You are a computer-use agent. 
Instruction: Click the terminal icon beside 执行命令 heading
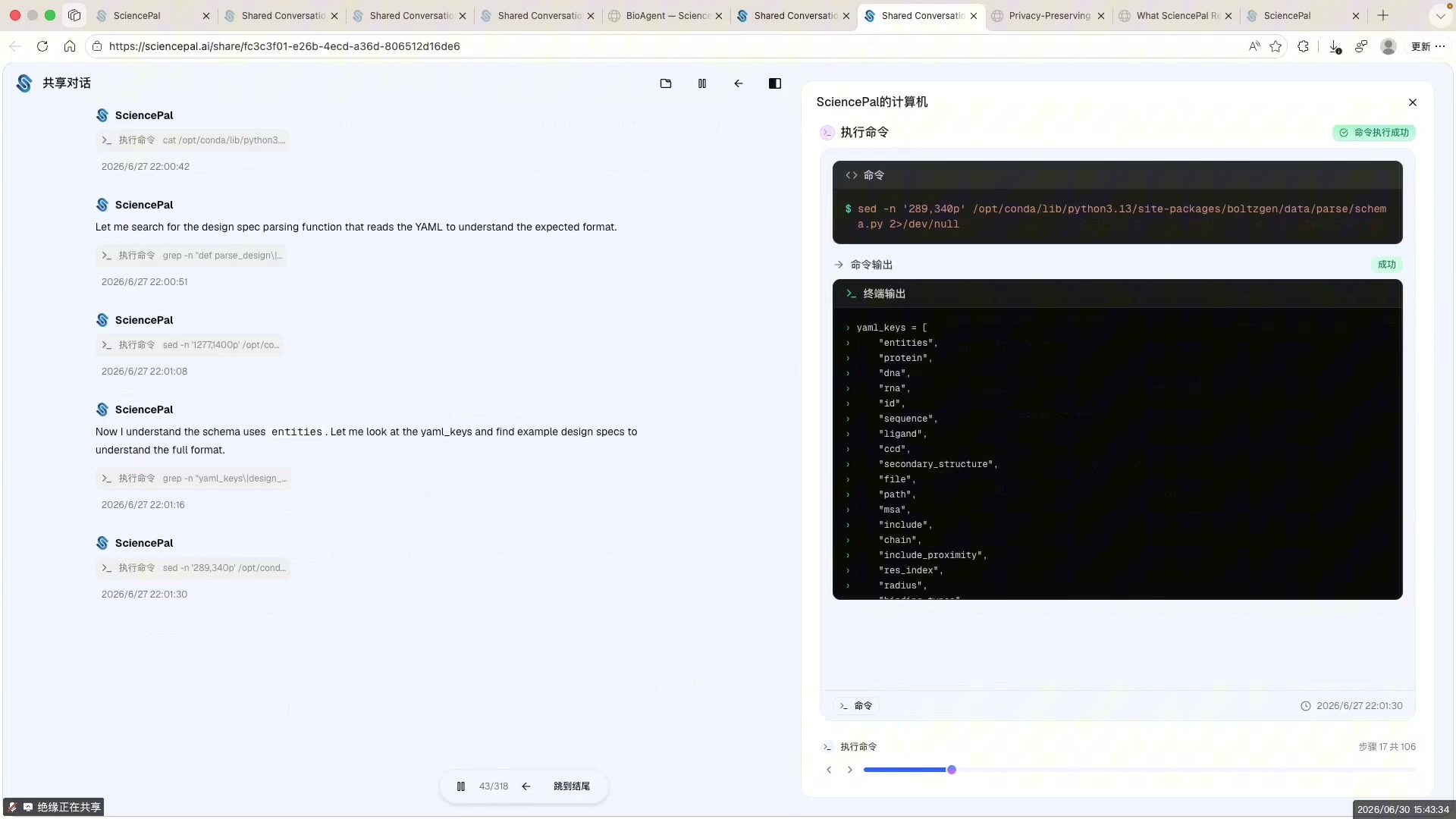[x=827, y=133]
